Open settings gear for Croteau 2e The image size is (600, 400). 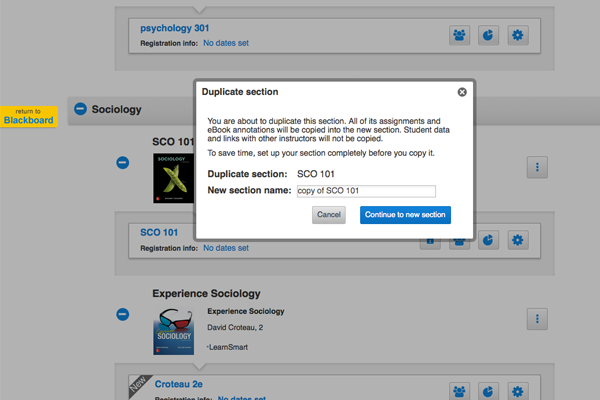tap(517, 390)
